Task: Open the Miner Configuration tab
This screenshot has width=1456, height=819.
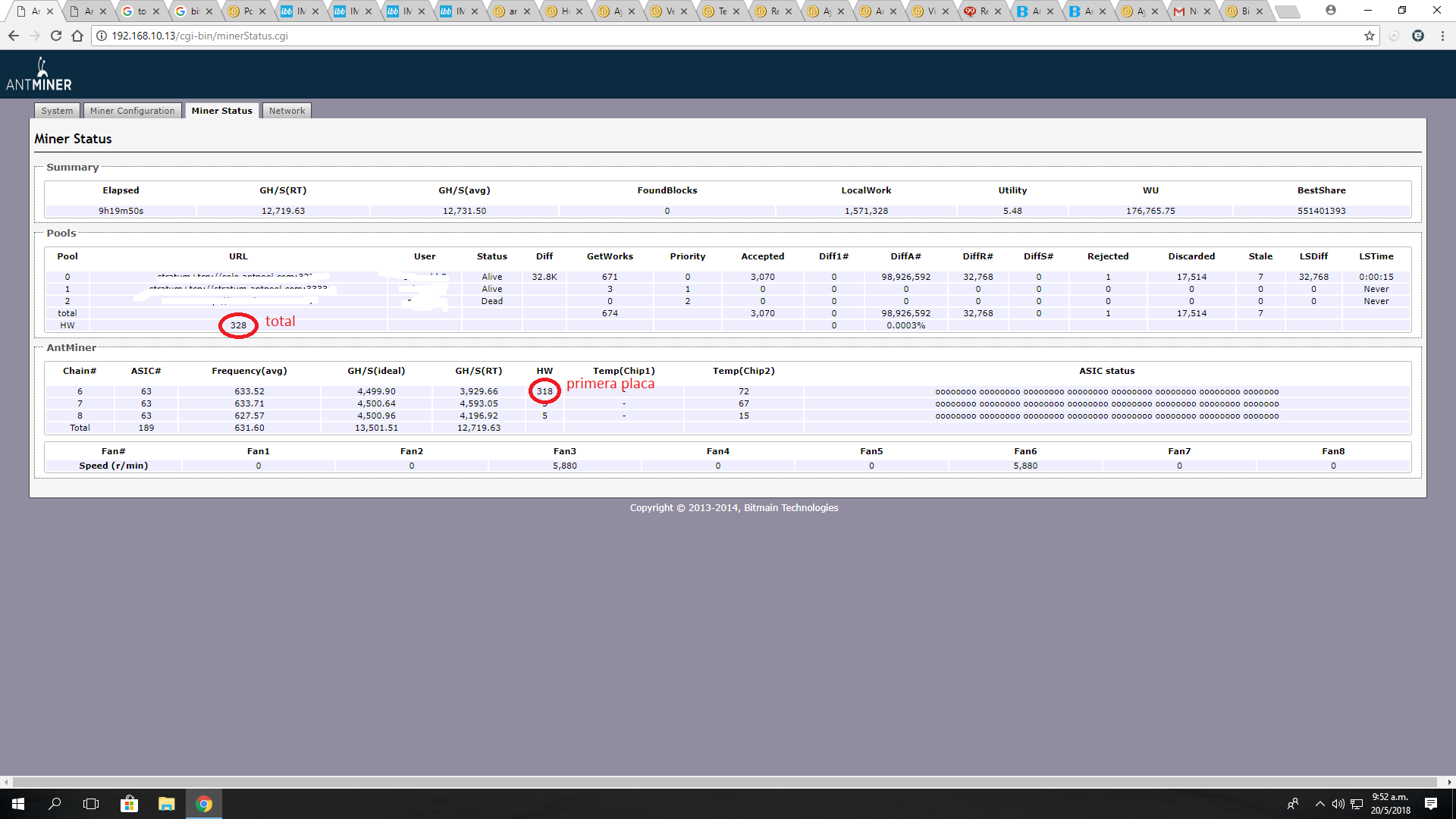Action: coord(133,111)
